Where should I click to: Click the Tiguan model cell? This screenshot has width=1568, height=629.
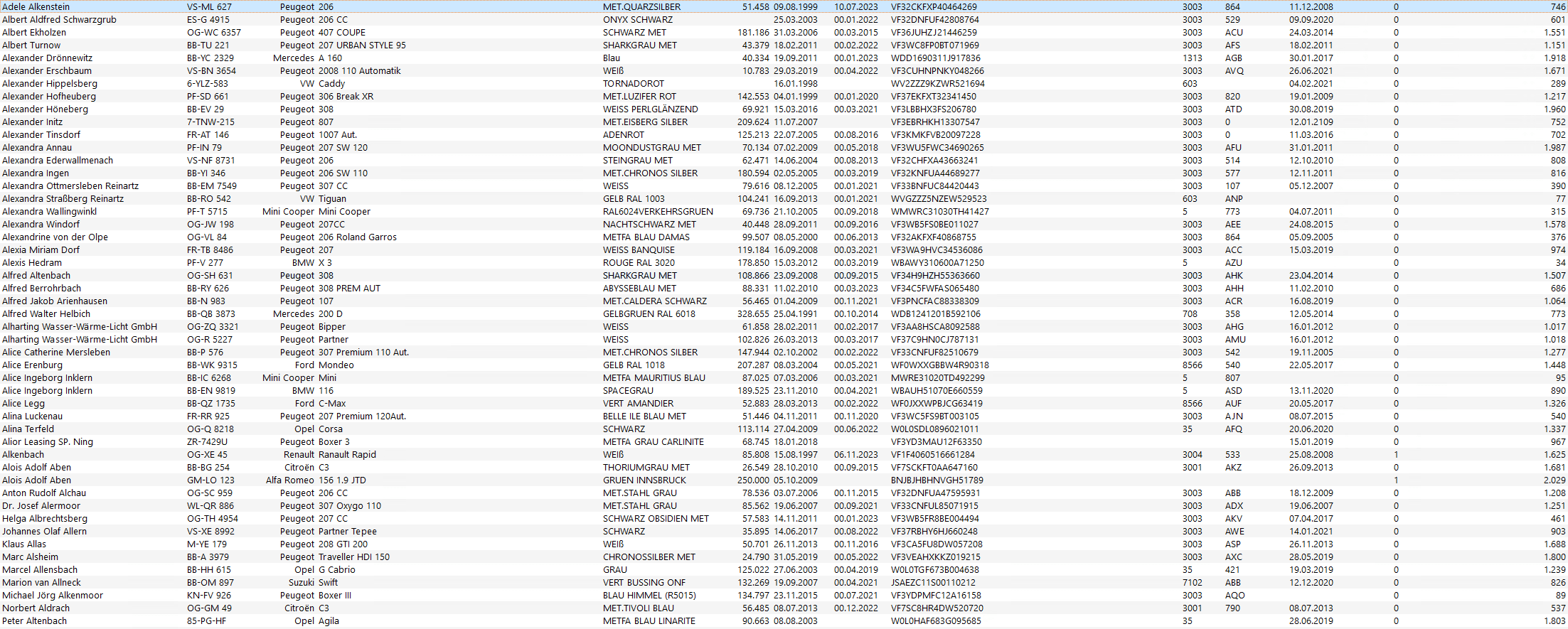[332, 199]
